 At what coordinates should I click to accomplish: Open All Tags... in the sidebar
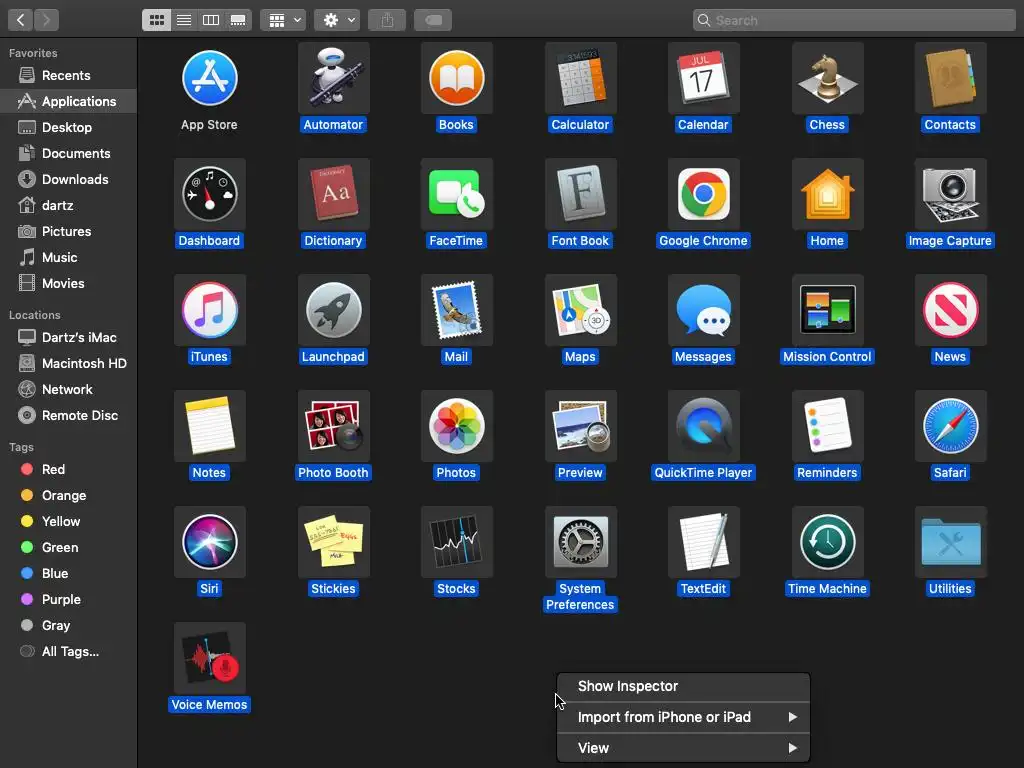(69, 651)
